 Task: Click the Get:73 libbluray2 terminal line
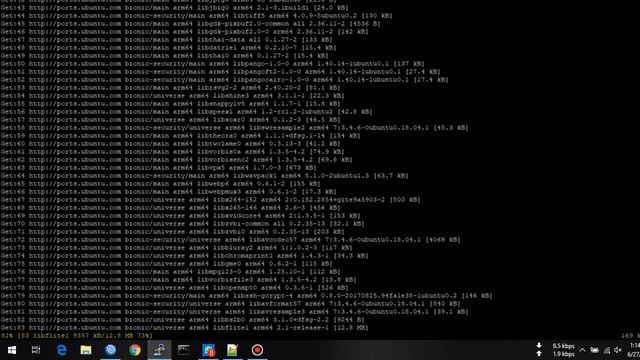pyautogui.click(x=176, y=247)
